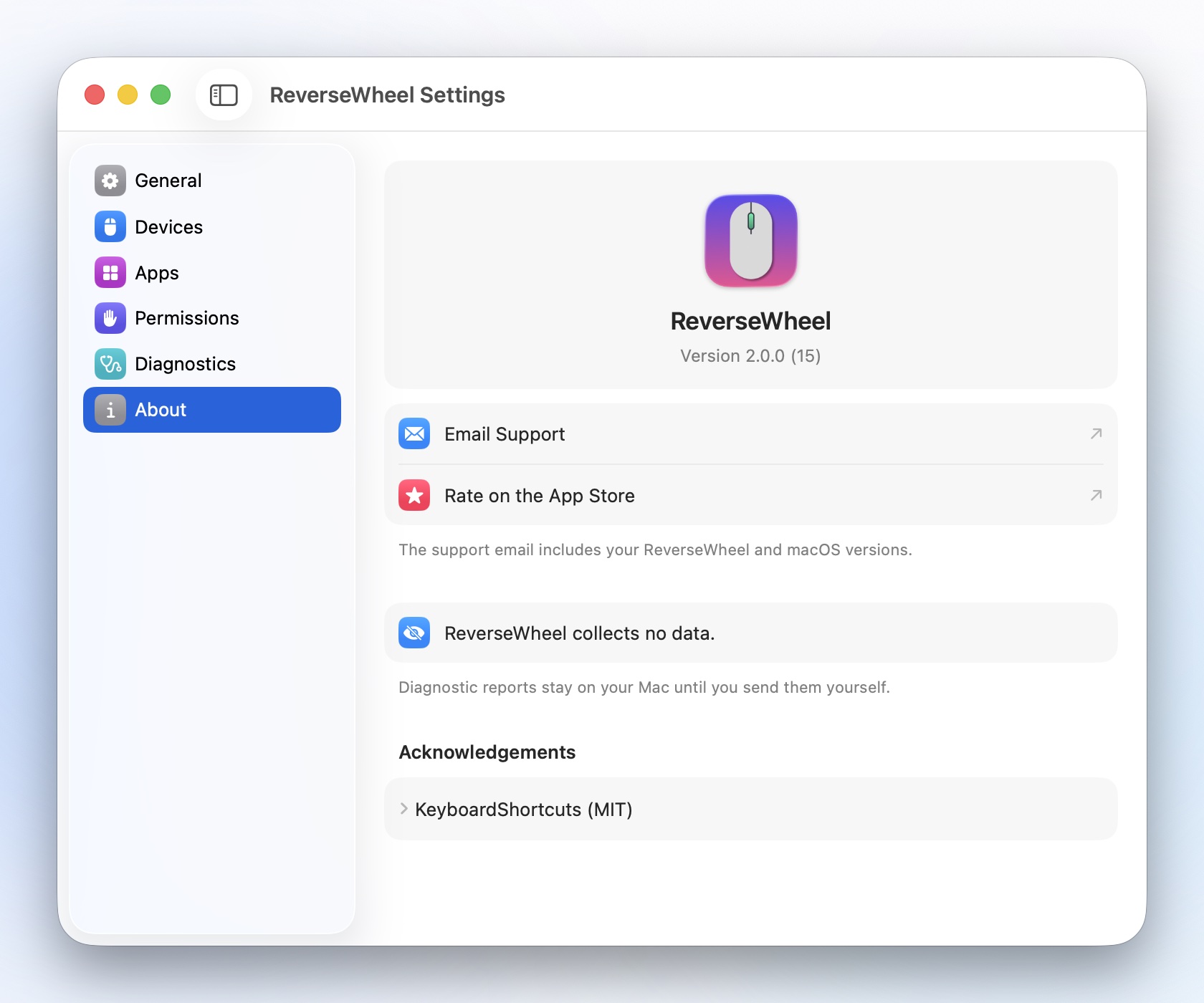Open the General settings tab
The image size is (1204, 1003).
tap(212, 181)
